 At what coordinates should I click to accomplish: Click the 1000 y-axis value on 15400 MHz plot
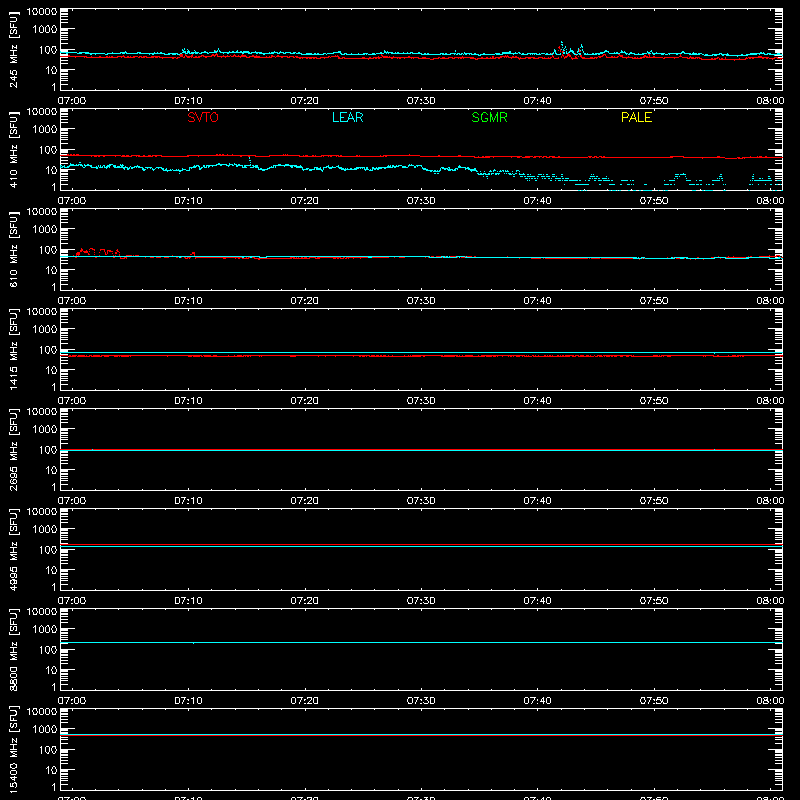coord(45,730)
